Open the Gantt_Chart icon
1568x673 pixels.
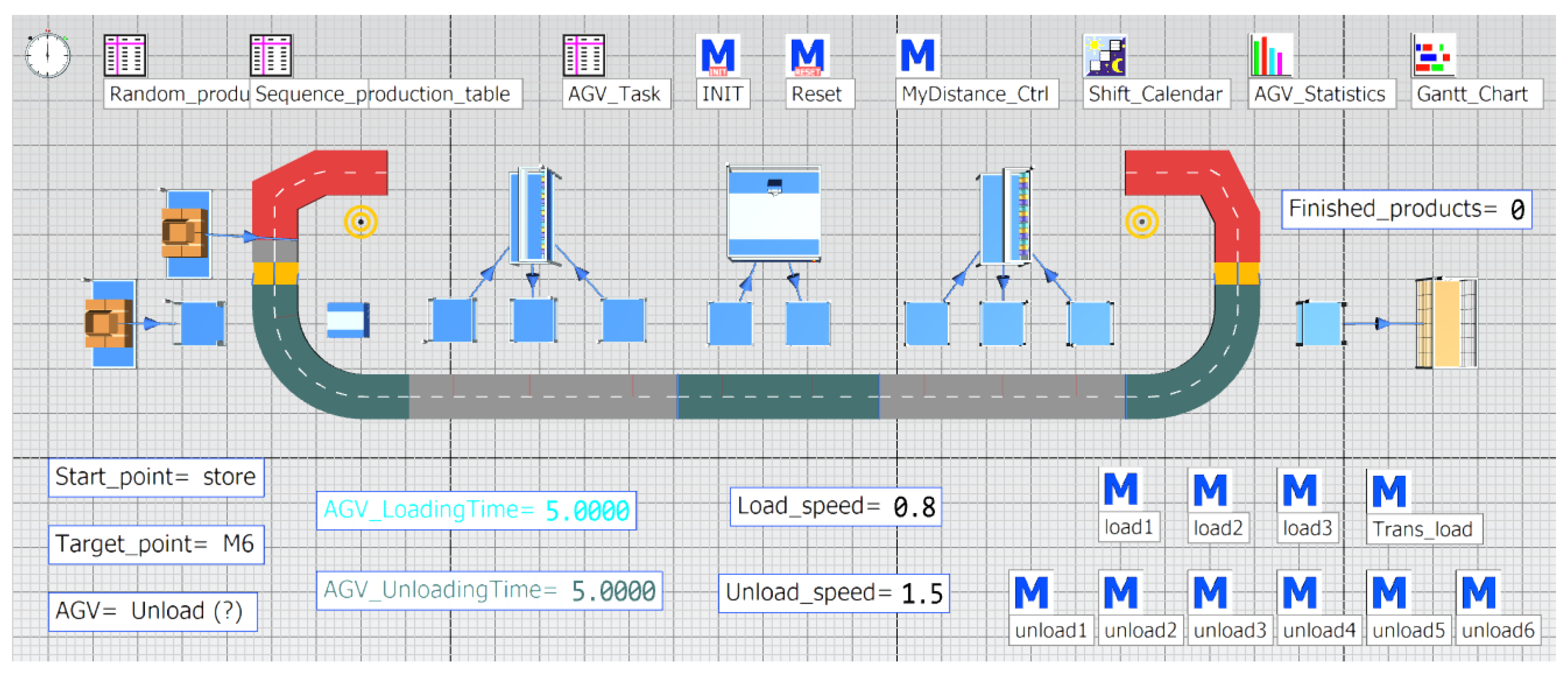[x=1433, y=55]
